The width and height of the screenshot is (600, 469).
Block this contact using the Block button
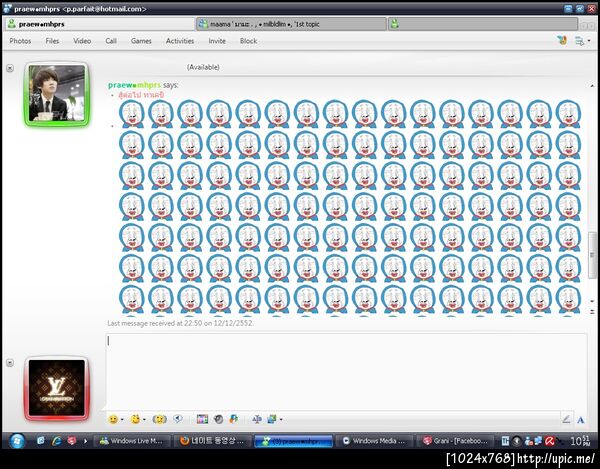[x=248, y=41]
